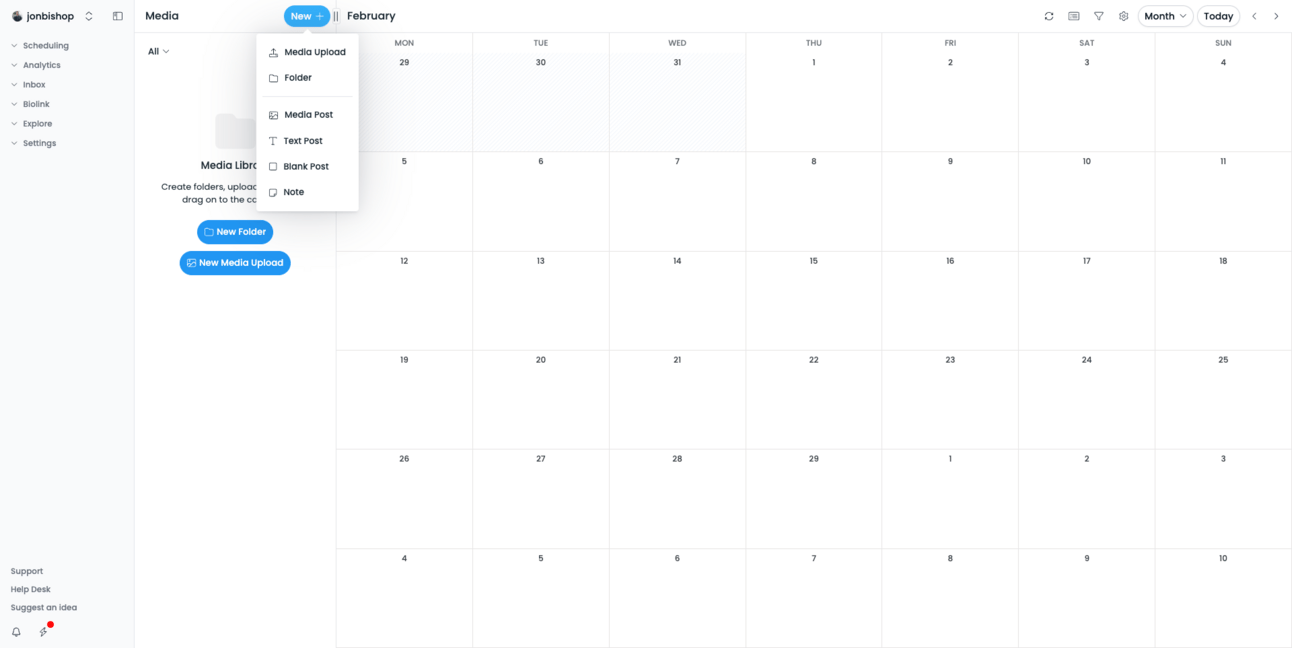Expand the Analytics section
Viewport: 1292px width, 648px height.
point(42,65)
